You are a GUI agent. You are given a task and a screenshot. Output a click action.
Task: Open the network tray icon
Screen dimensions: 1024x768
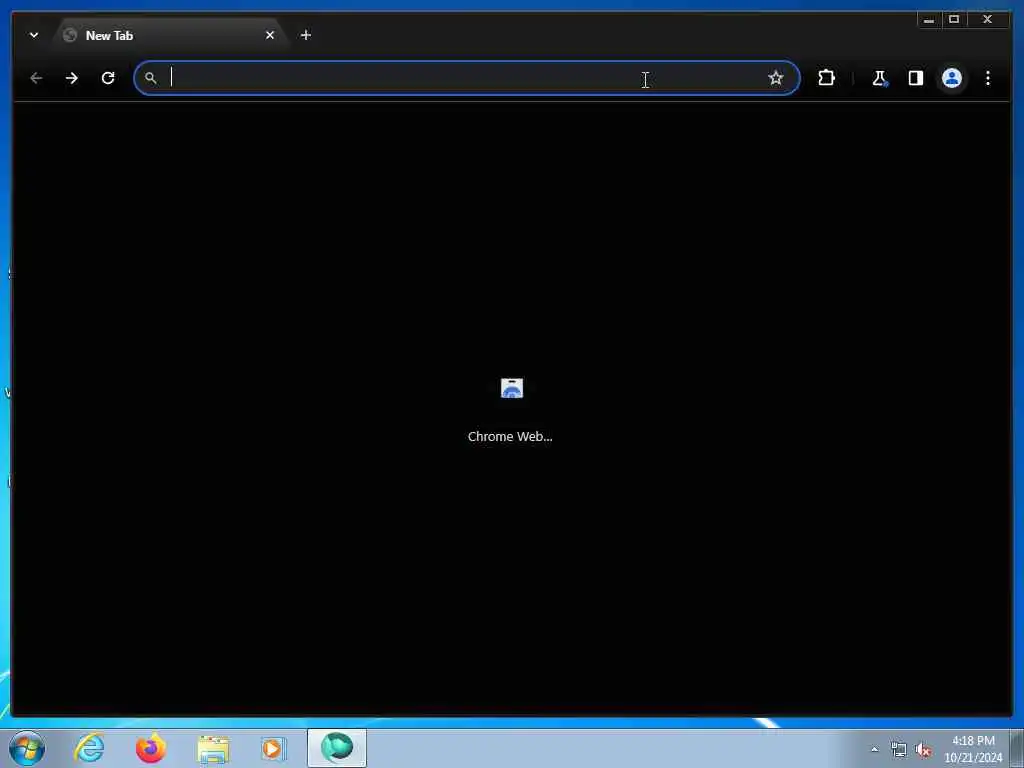899,750
